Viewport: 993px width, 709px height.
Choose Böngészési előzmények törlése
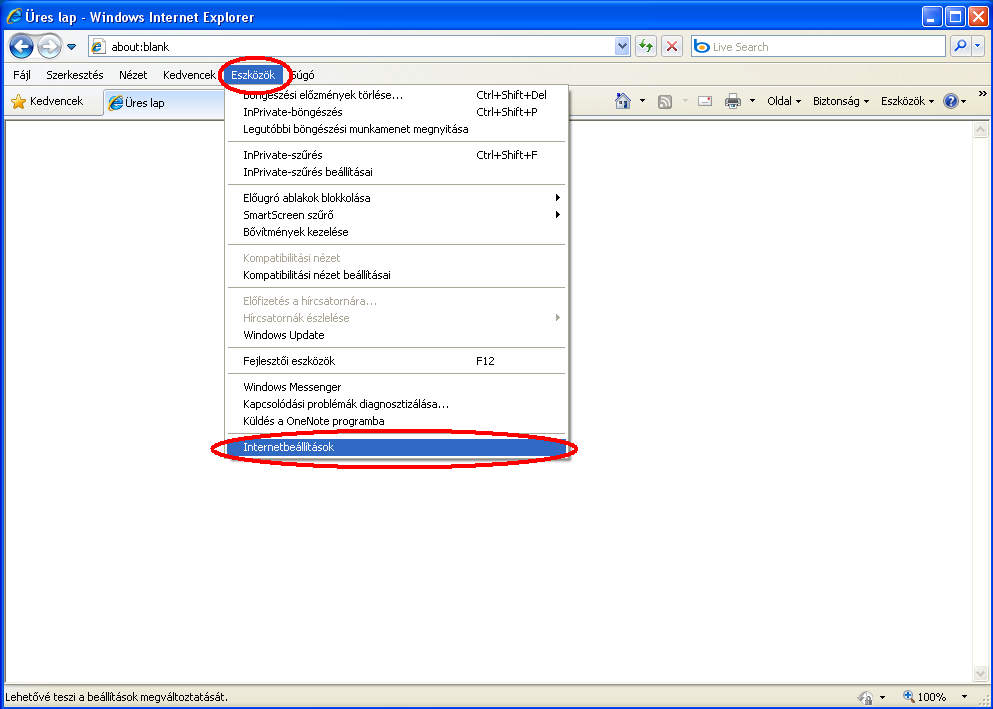[397, 95]
